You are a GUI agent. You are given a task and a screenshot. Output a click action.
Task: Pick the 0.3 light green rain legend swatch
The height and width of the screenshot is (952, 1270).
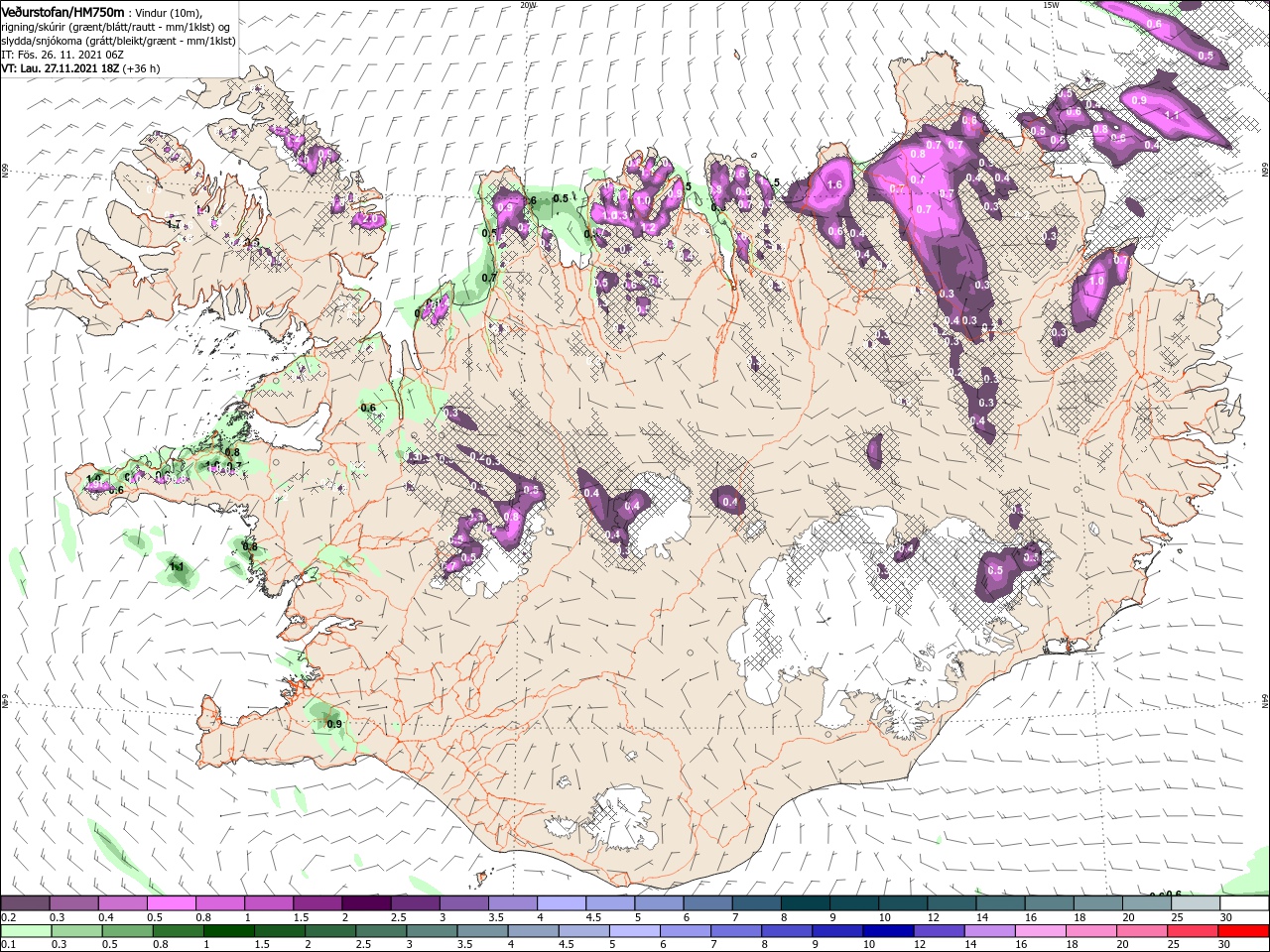pos(76,931)
